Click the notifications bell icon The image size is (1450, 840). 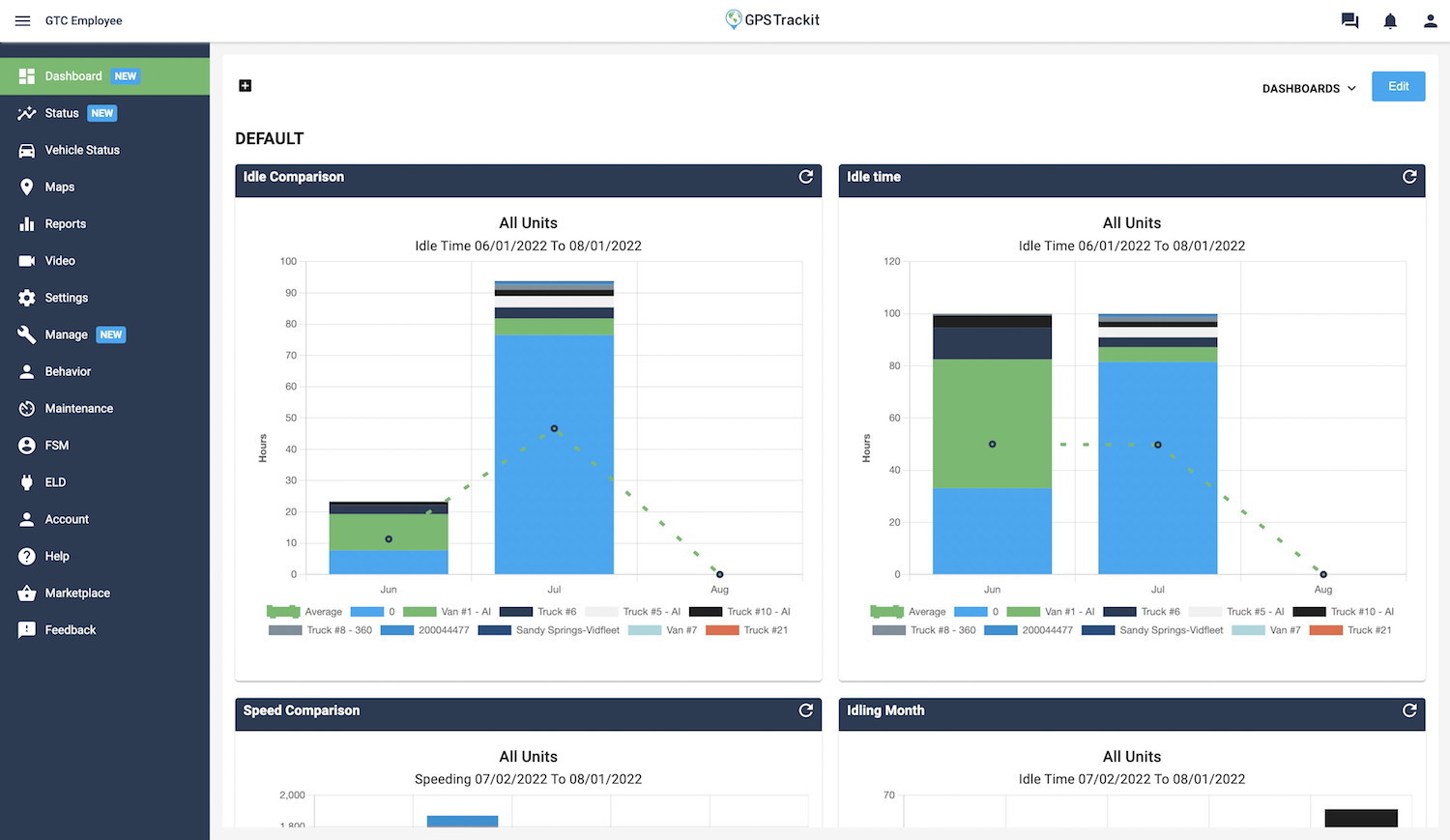point(1390,20)
